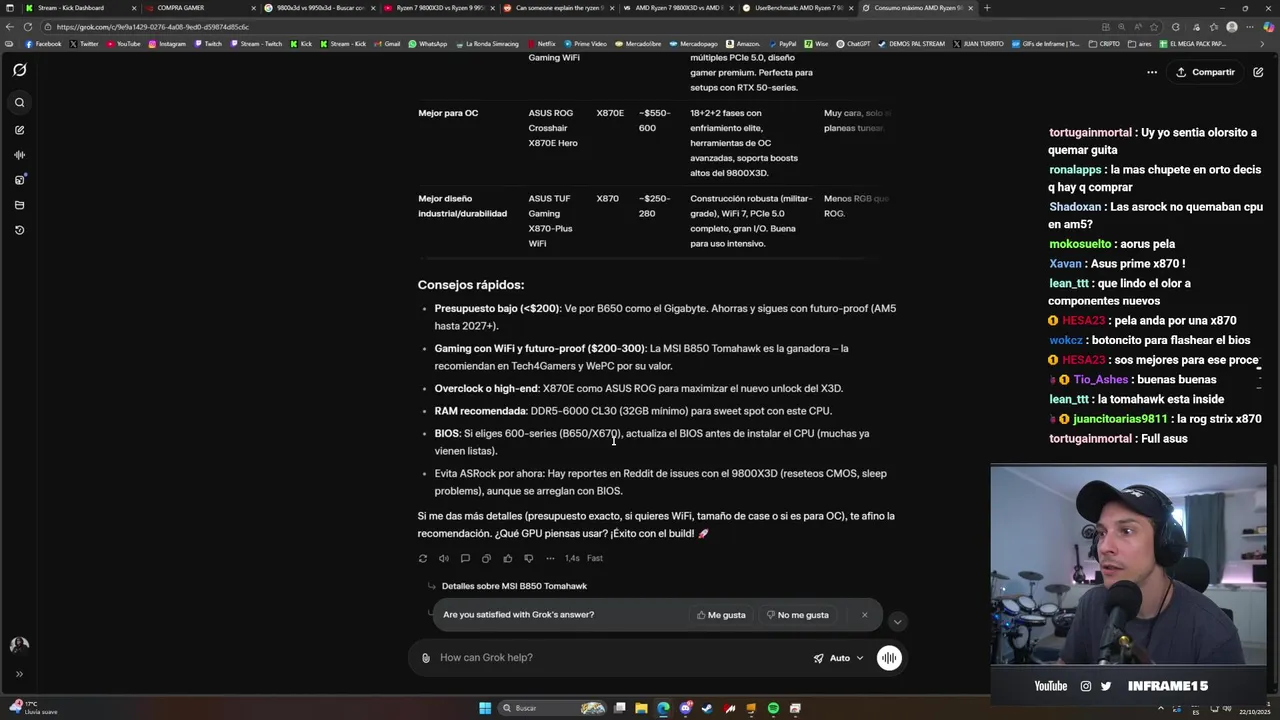Click the Compartir share button

click(x=1205, y=72)
